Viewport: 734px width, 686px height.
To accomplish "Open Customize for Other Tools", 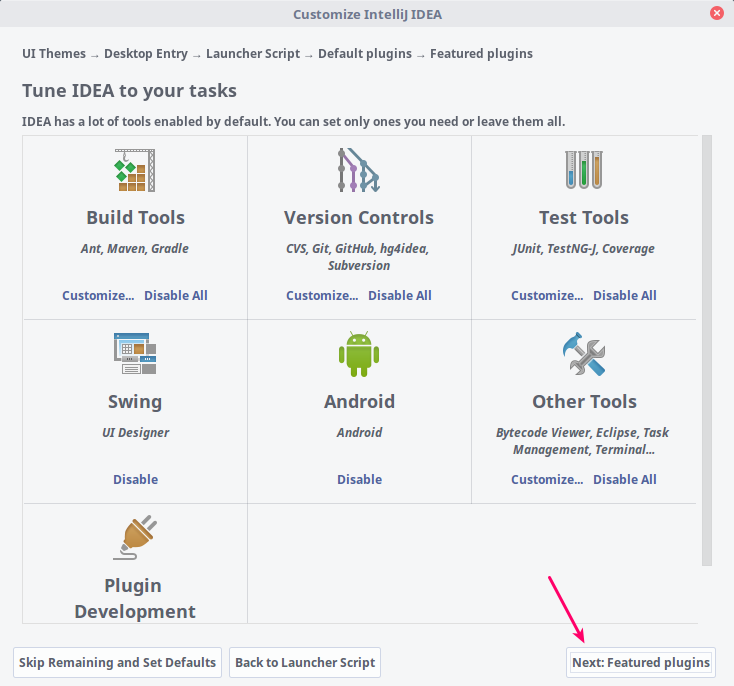I will pyautogui.click(x=547, y=479).
